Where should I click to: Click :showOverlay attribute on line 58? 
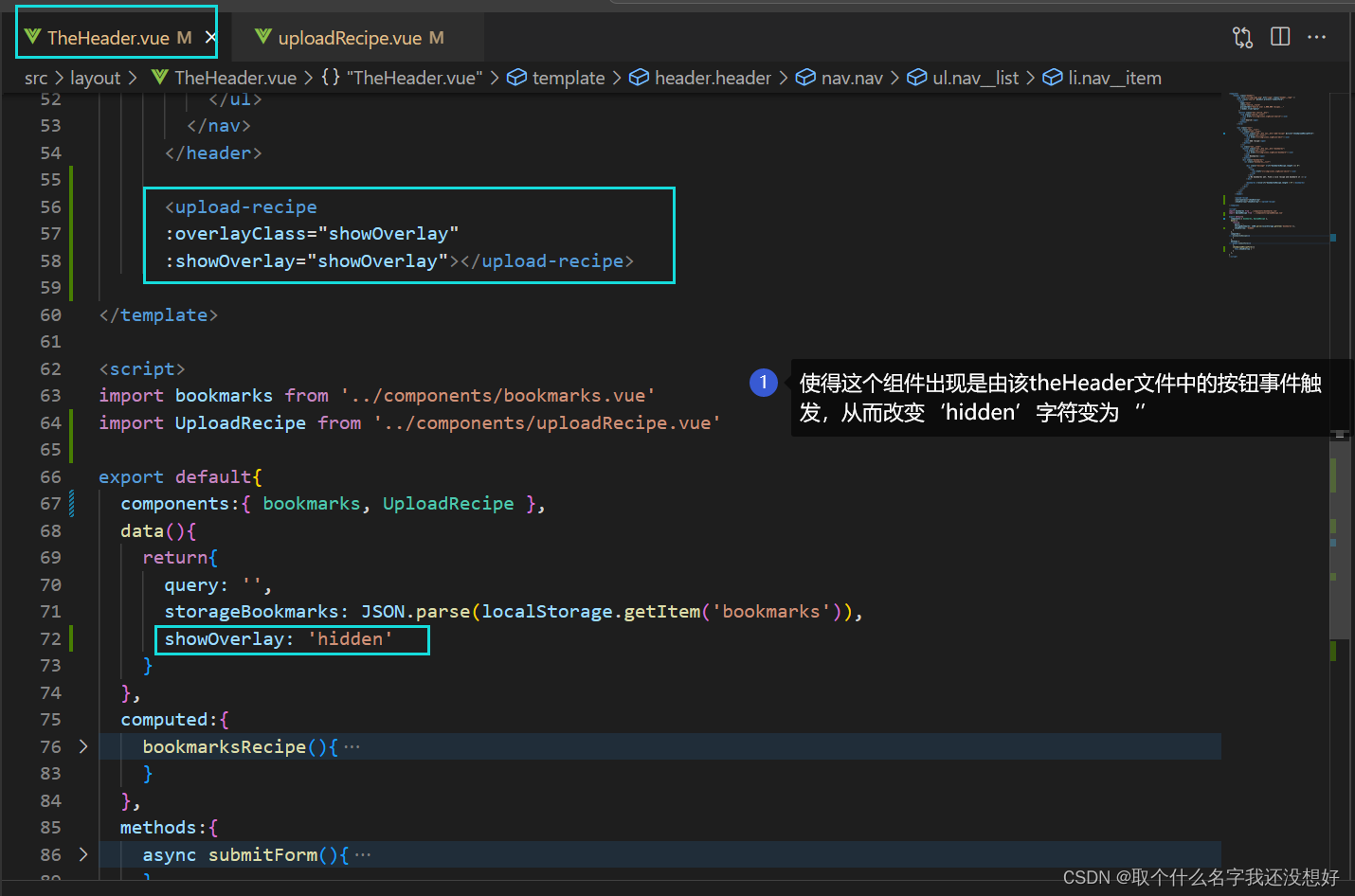click(x=230, y=260)
